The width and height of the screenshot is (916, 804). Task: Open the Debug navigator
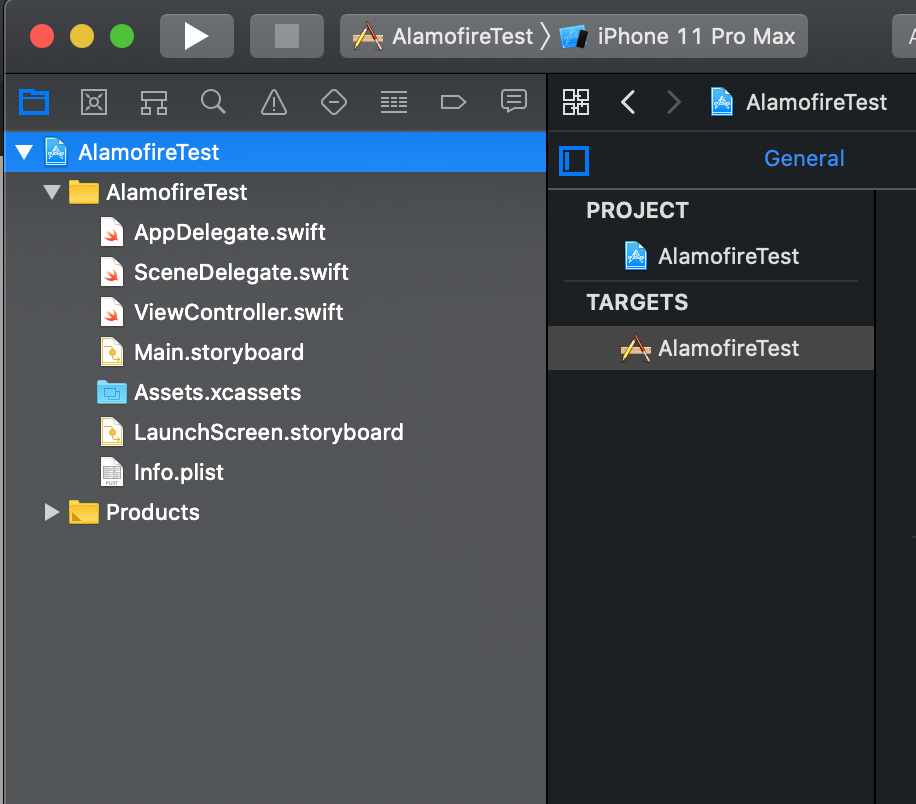click(x=394, y=102)
